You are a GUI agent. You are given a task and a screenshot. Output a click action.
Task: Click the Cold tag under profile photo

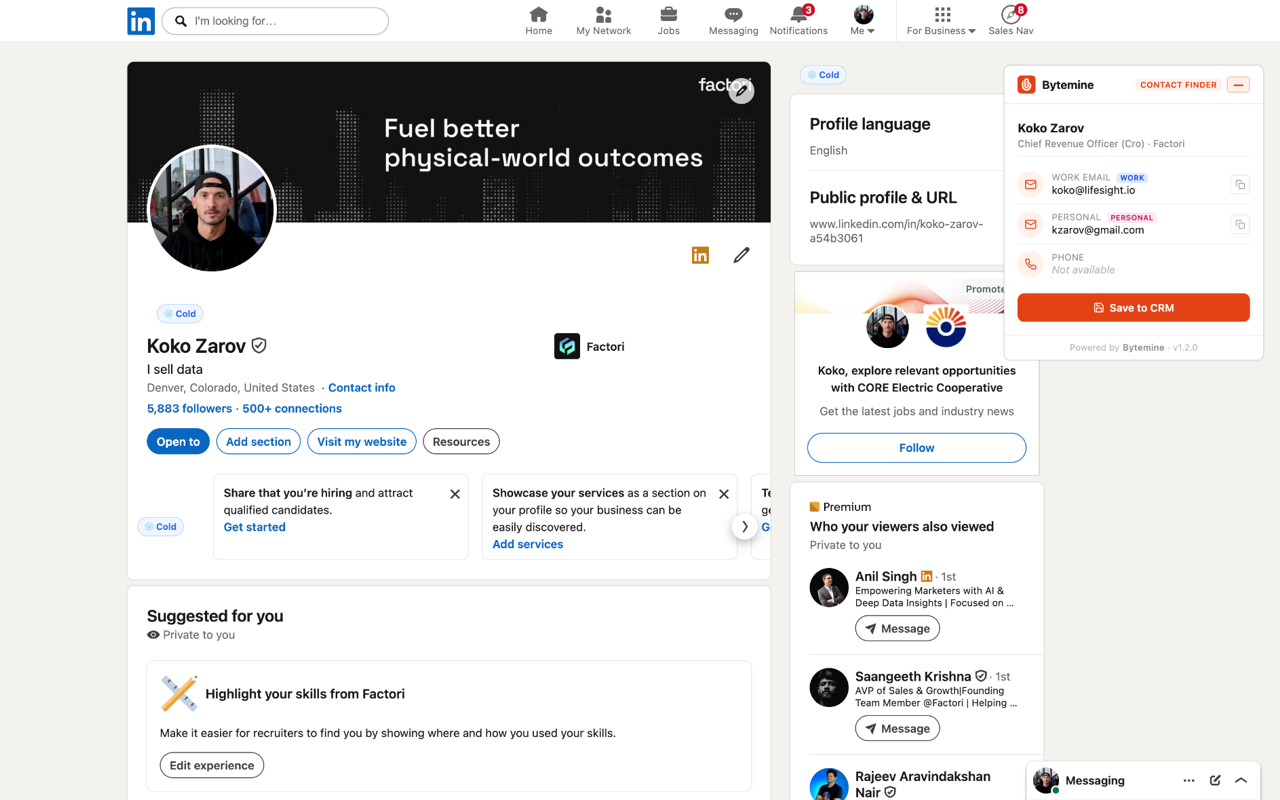click(x=180, y=313)
